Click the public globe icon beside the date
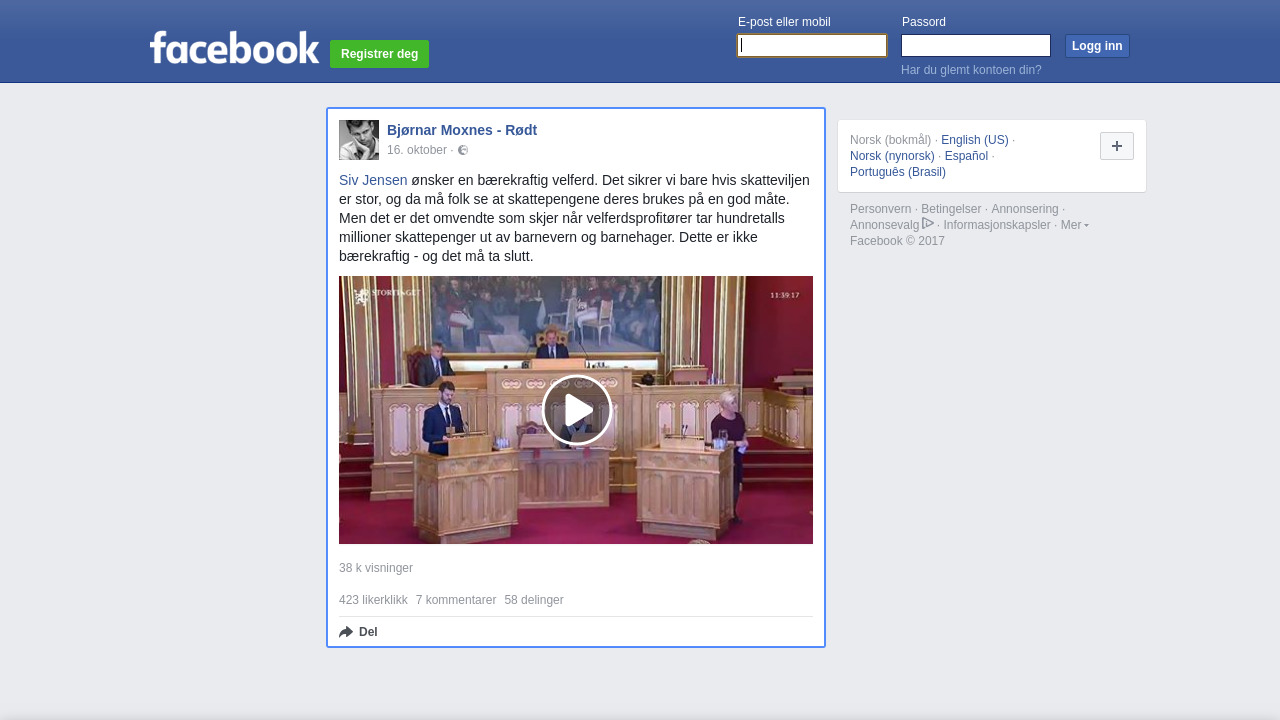 coord(463,150)
